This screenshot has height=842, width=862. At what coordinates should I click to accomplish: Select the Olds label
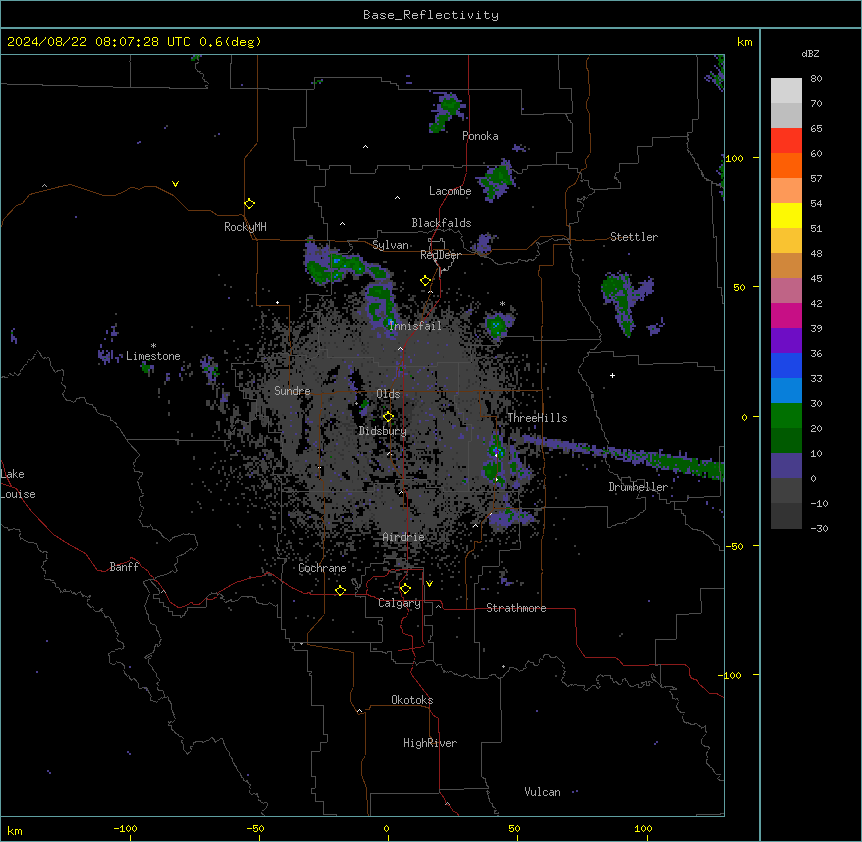[x=388, y=394]
